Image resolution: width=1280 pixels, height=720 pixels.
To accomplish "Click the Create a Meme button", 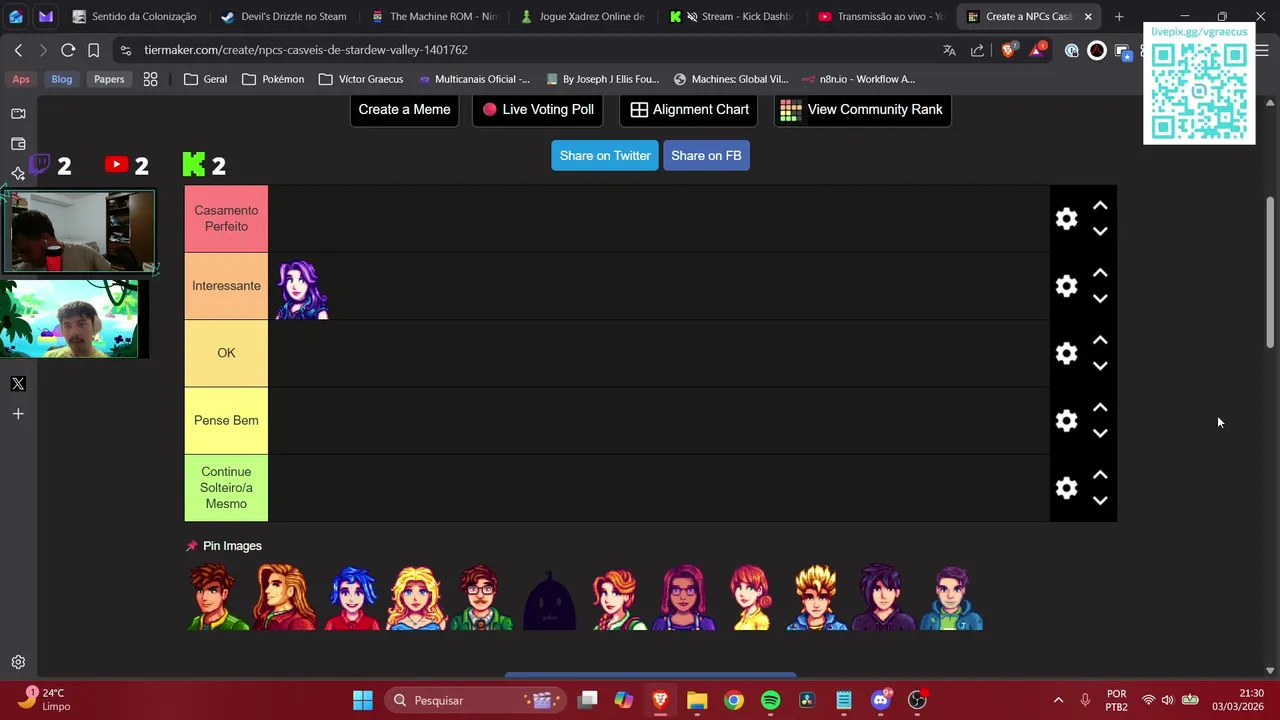I will pos(404,109).
